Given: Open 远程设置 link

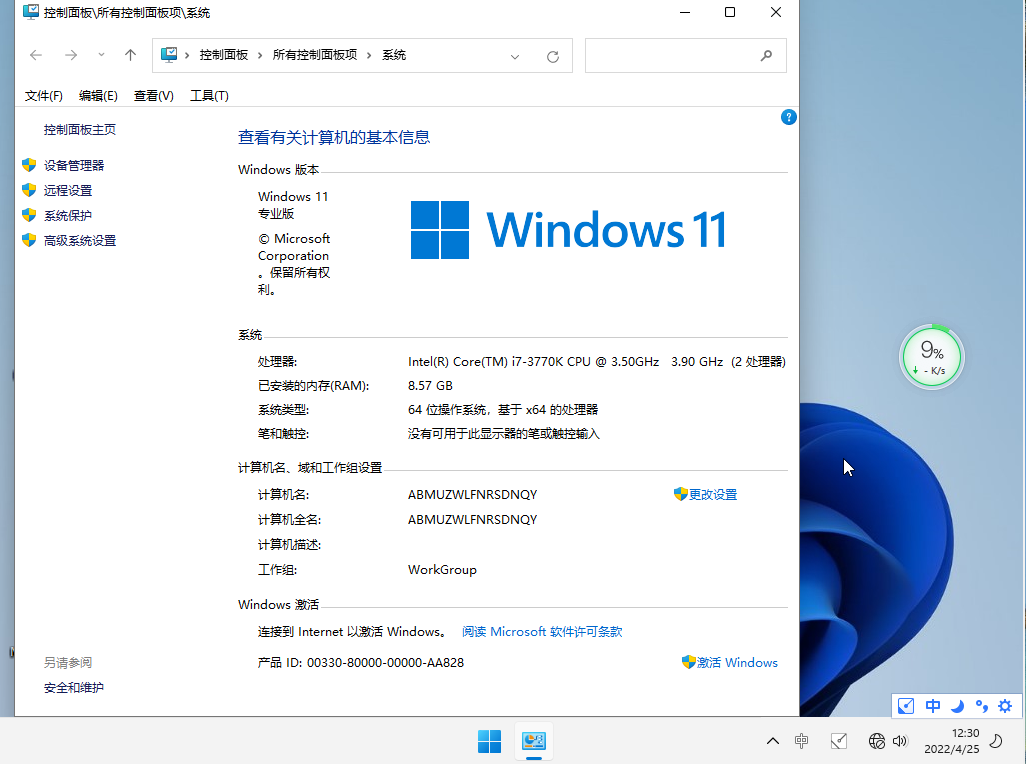Looking at the screenshot, I should click(x=68, y=190).
